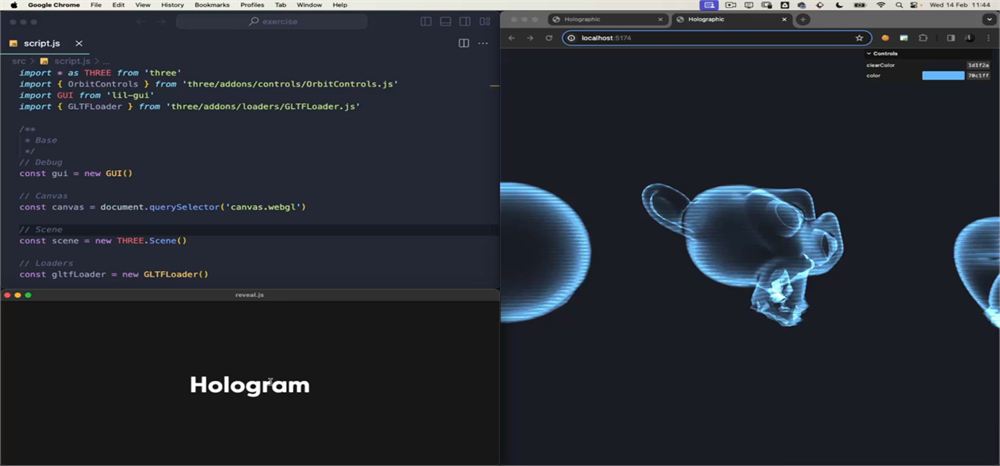The image size is (1000, 466).
Task: Click the VS Code navigate forward arrow
Action: tap(161, 22)
